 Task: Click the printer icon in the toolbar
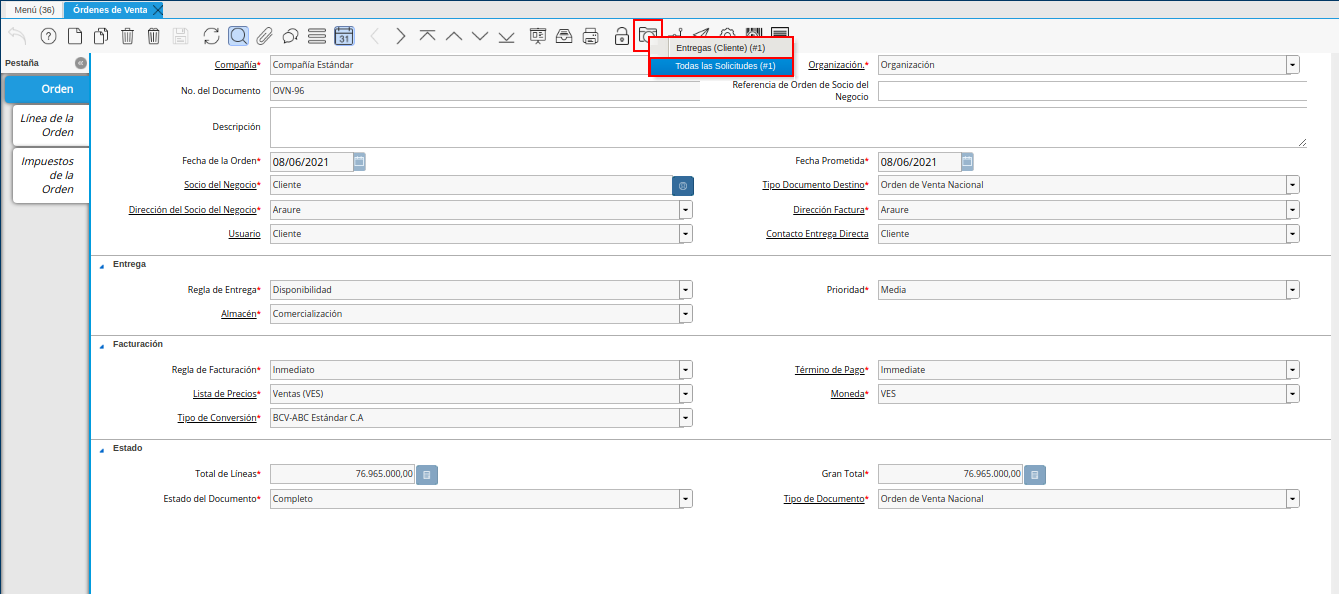pyautogui.click(x=591, y=36)
